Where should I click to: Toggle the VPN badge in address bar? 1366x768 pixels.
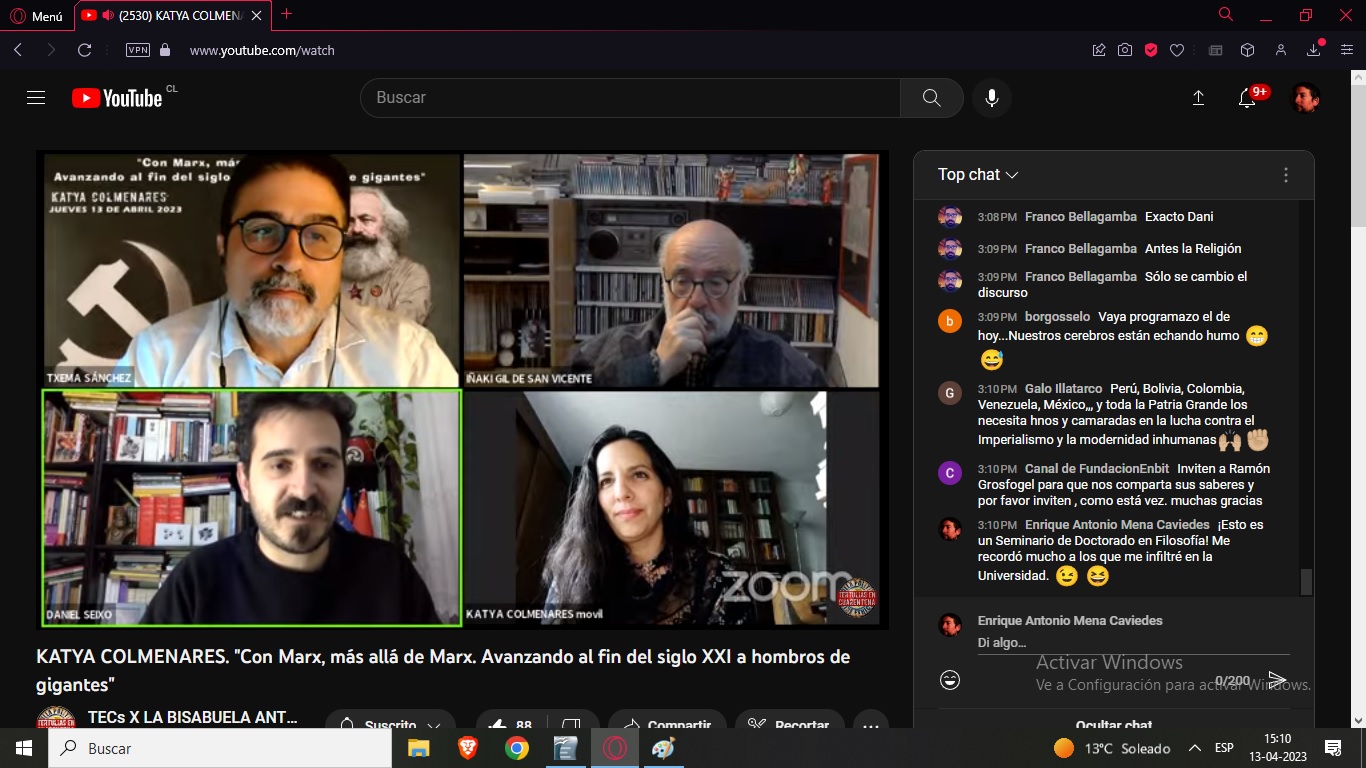[x=138, y=50]
